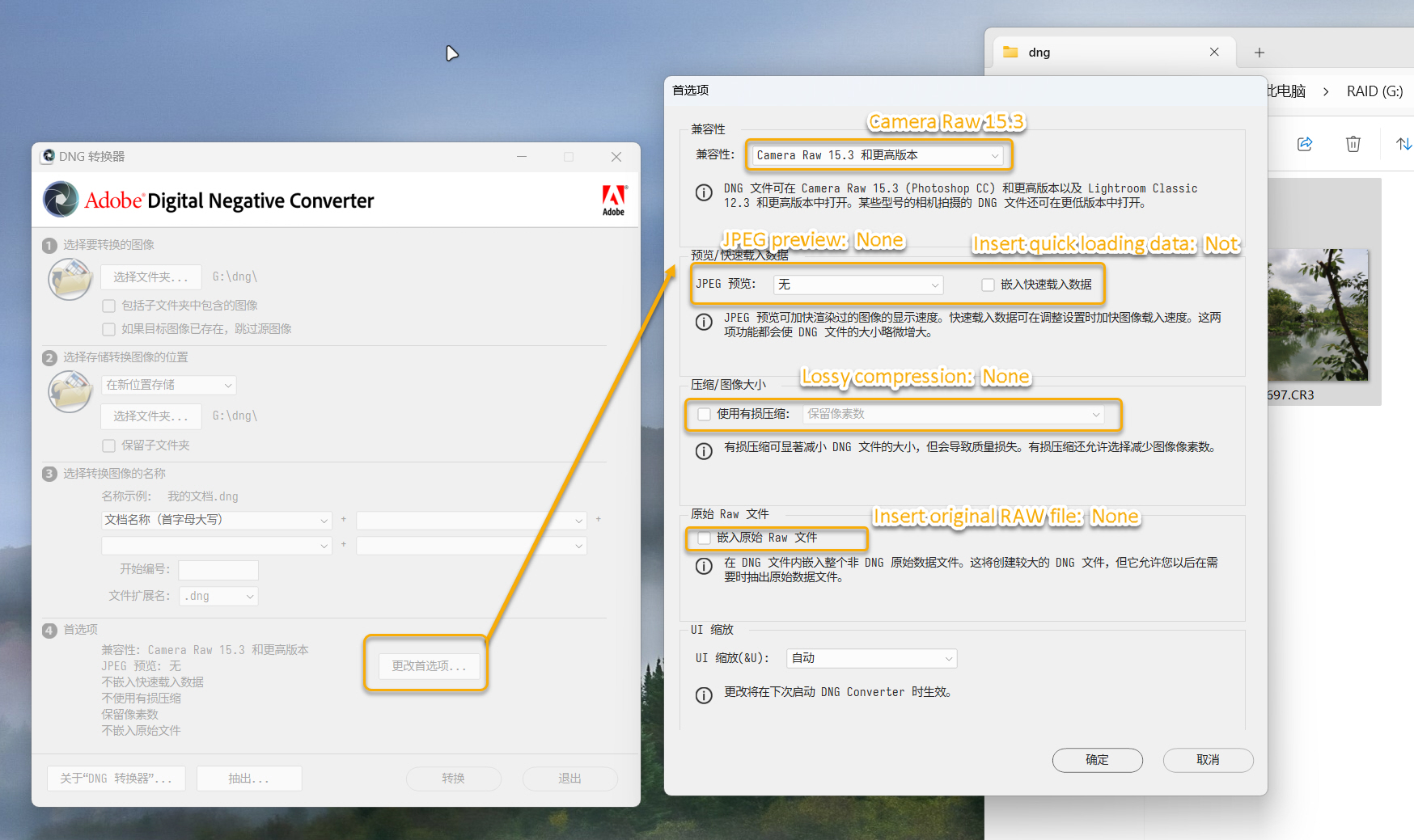Click the info icon beside UI scaling note
This screenshot has height=840, width=1414.
(x=704, y=696)
